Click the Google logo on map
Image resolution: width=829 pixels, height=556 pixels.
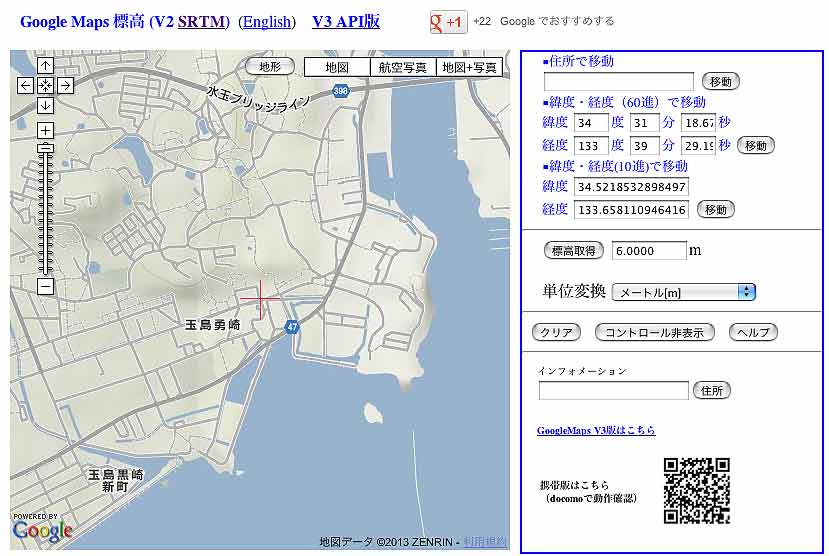(42, 530)
